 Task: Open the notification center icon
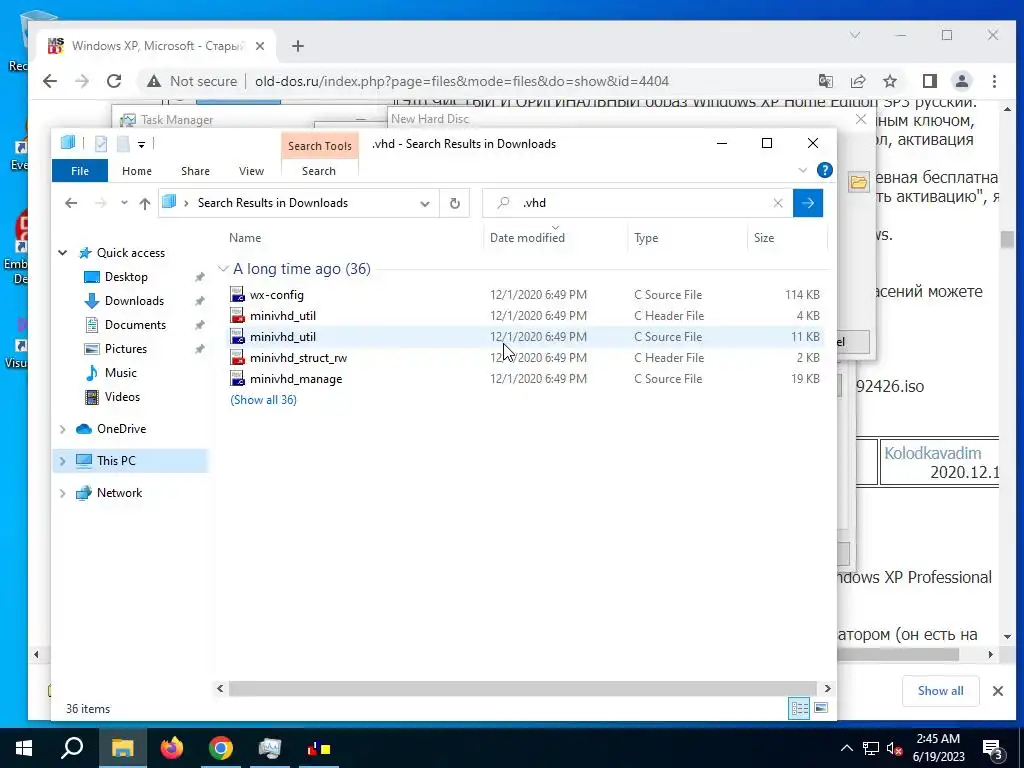[x=993, y=748]
